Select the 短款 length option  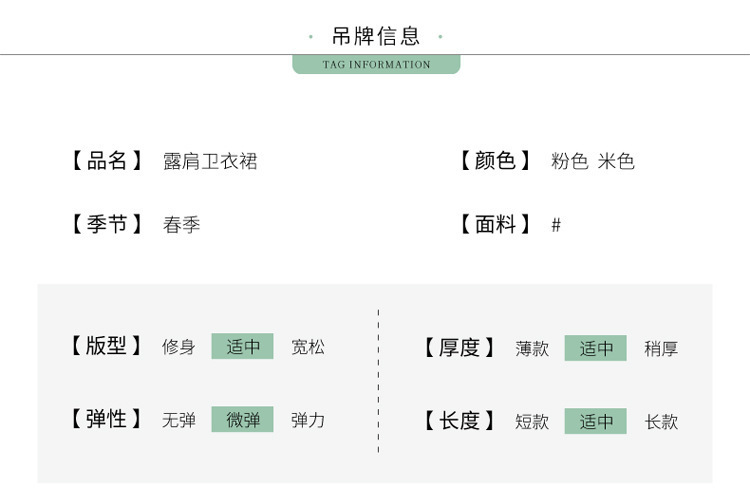pyautogui.click(x=532, y=422)
